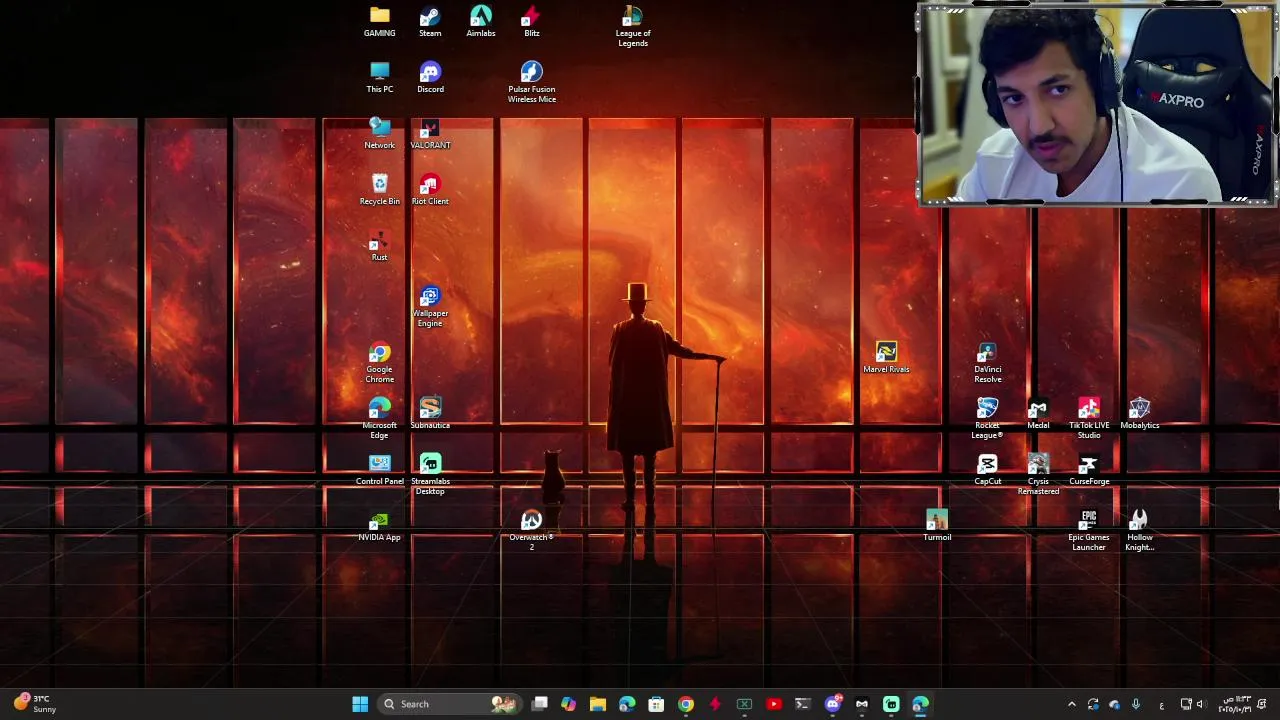Open the Windows Start menu
The image size is (1280, 720).
360,704
